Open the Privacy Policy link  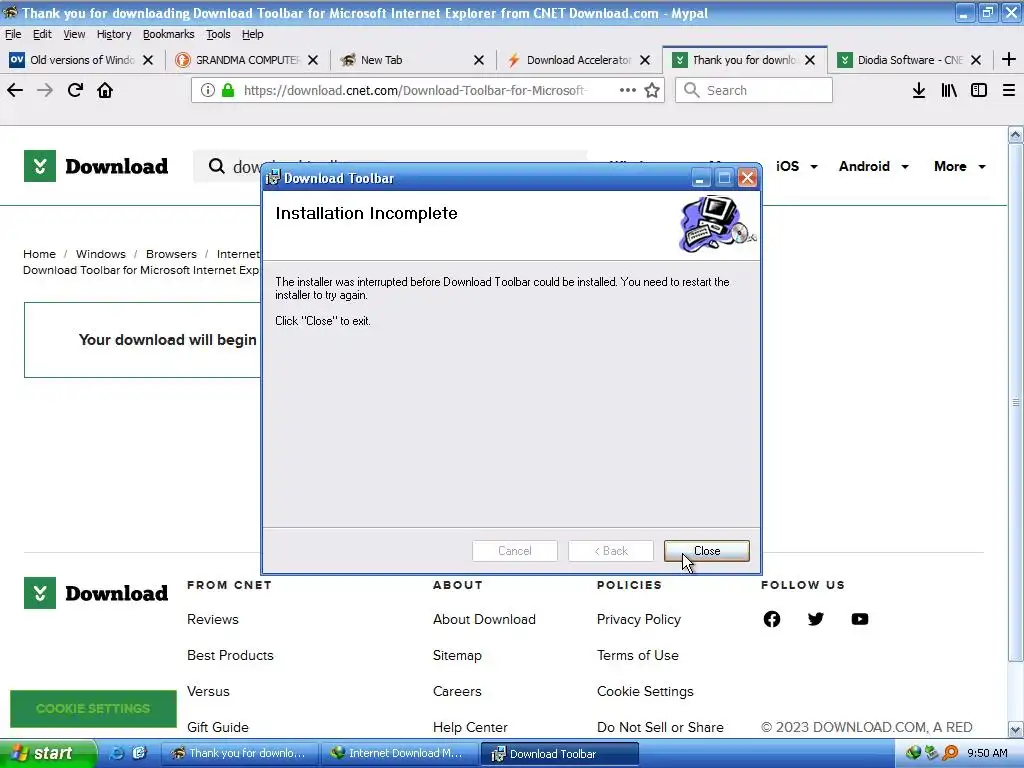pyautogui.click(x=639, y=619)
